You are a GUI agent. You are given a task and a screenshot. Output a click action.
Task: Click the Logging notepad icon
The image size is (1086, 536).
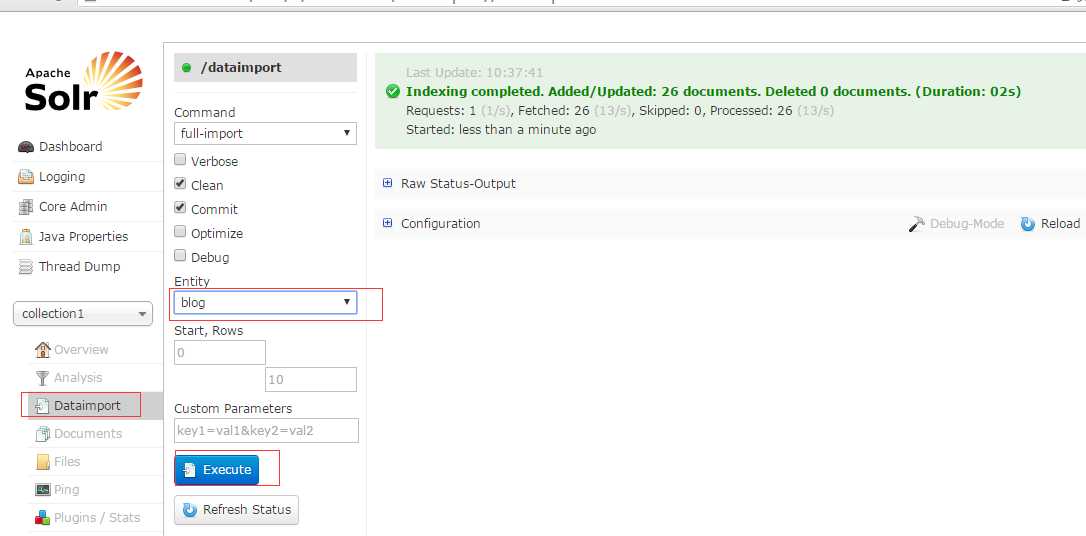click(x=26, y=177)
